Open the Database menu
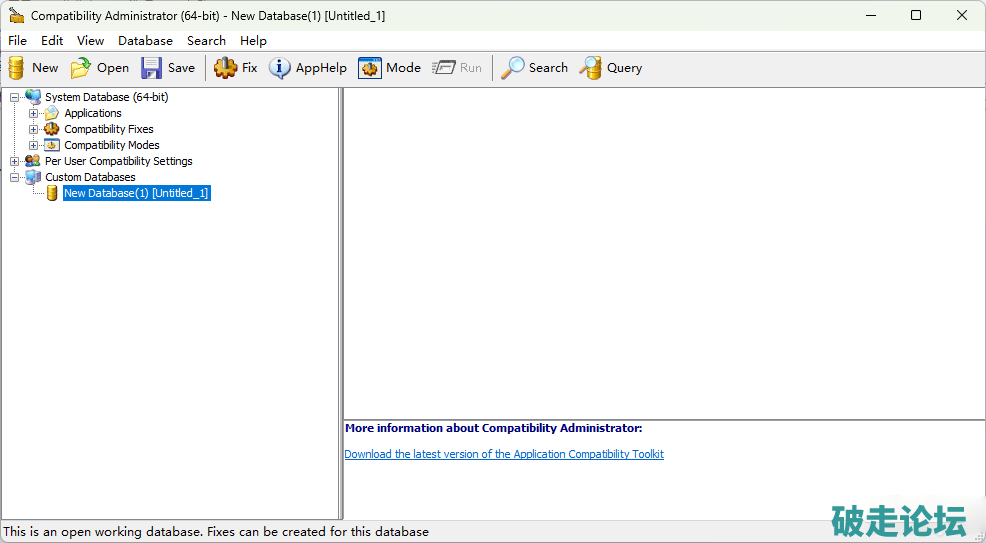The width and height of the screenshot is (986, 543). (x=145, y=41)
